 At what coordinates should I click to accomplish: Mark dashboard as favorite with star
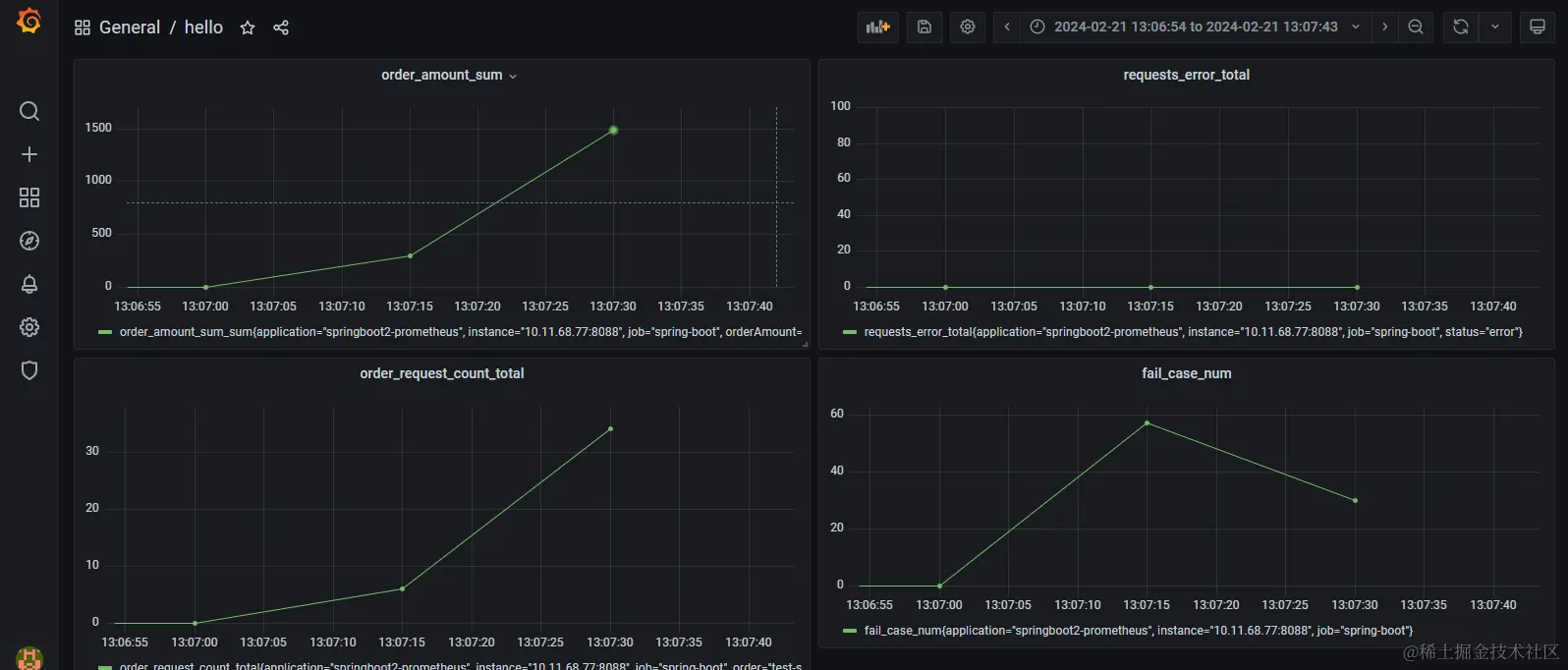pos(248,28)
